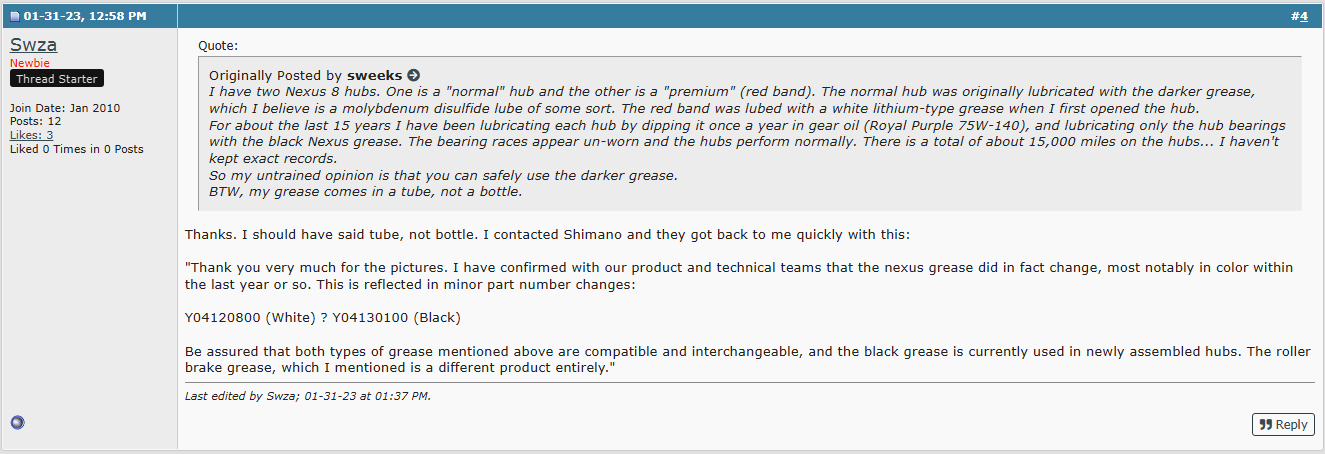
Task: Click the post document icon beside the date
Action: (15, 17)
